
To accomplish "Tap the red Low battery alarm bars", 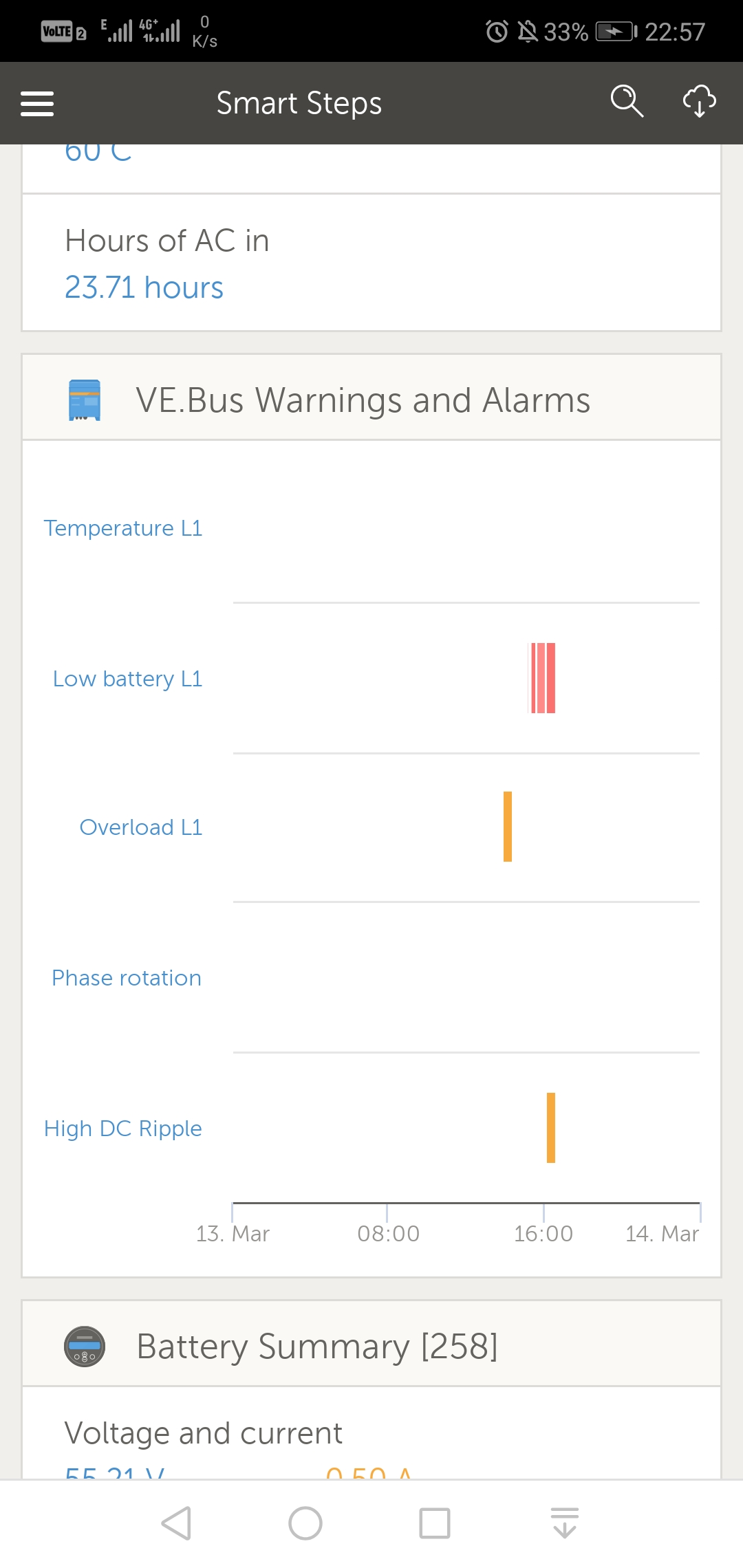I will tap(542, 678).
